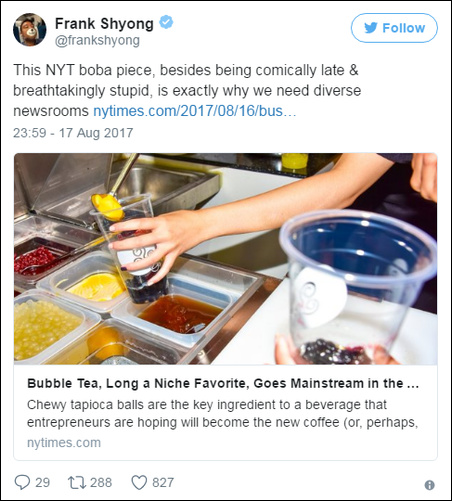The height and width of the screenshot is (501, 452).
Task: Click the retweet arrows icon
Action: 77,482
